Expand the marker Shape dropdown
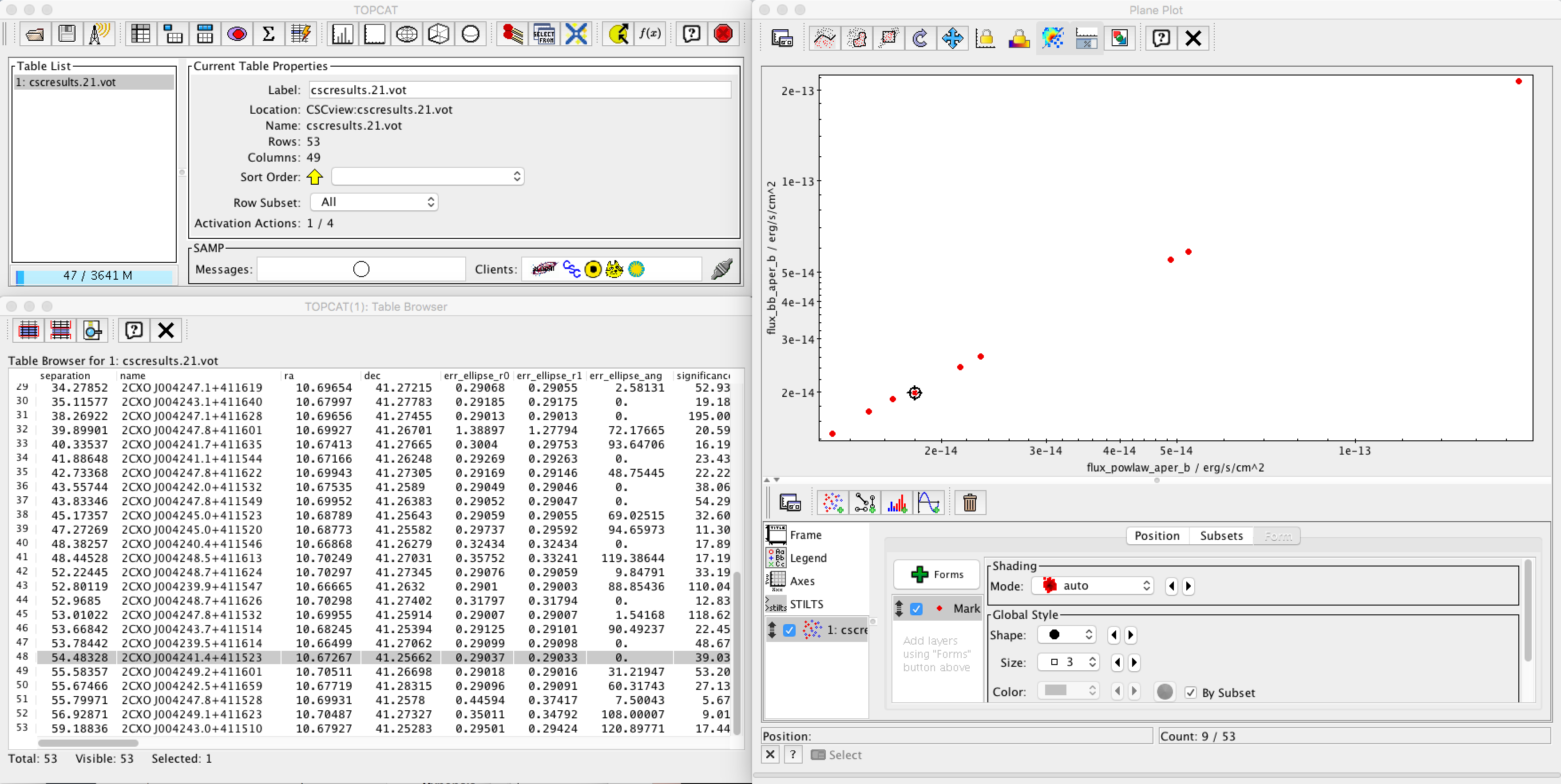 1066,634
